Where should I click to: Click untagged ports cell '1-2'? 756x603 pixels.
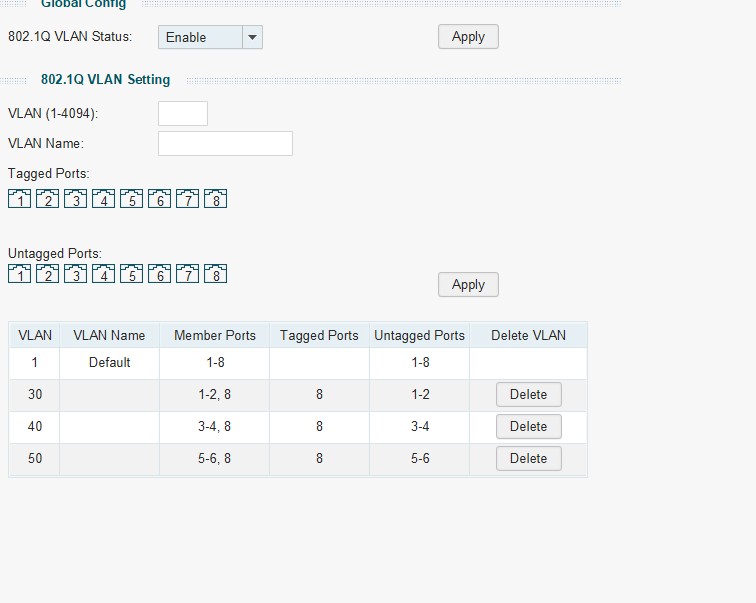(419, 394)
